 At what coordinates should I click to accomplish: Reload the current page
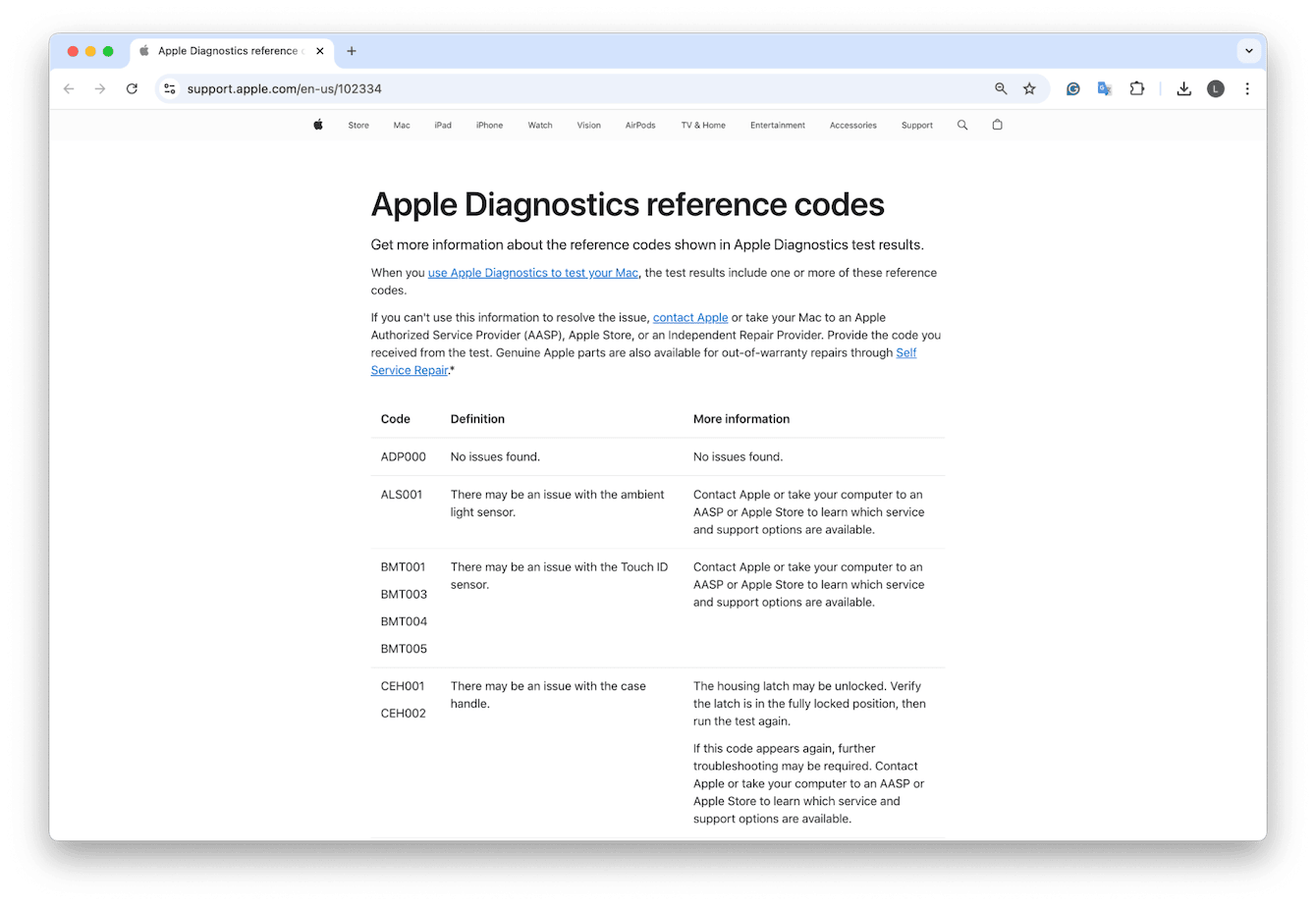(132, 88)
